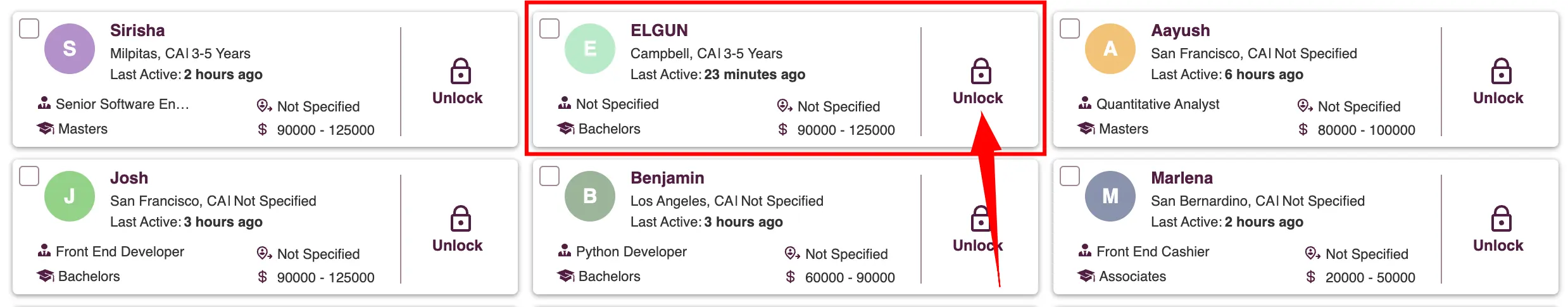Click the lock icon on Sirisha's card
This screenshot has height=307, width=1568.
[460, 71]
